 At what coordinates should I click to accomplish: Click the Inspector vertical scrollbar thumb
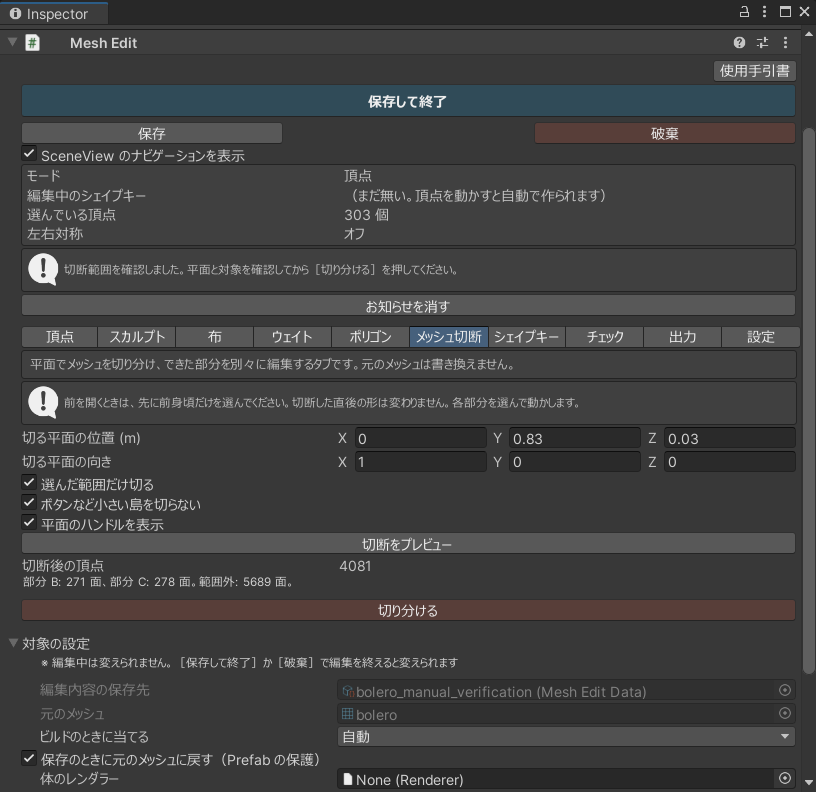808,401
